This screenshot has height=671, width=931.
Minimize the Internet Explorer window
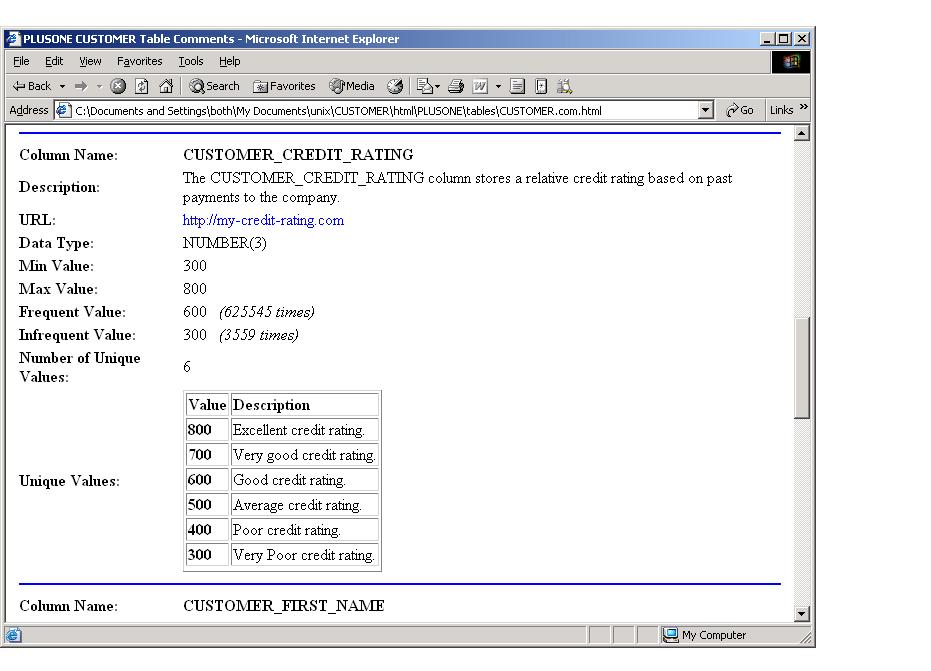point(768,39)
